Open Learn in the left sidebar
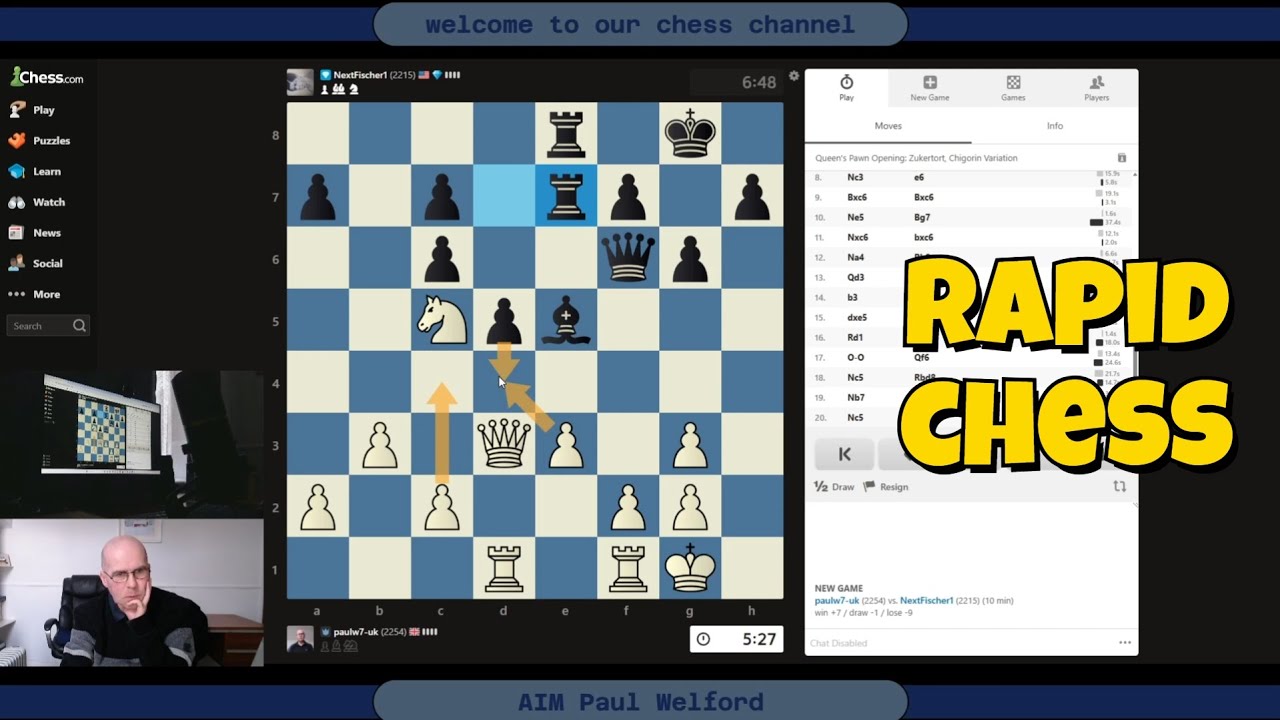Viewport: 1280px width, 720px height. pos(35,171)
